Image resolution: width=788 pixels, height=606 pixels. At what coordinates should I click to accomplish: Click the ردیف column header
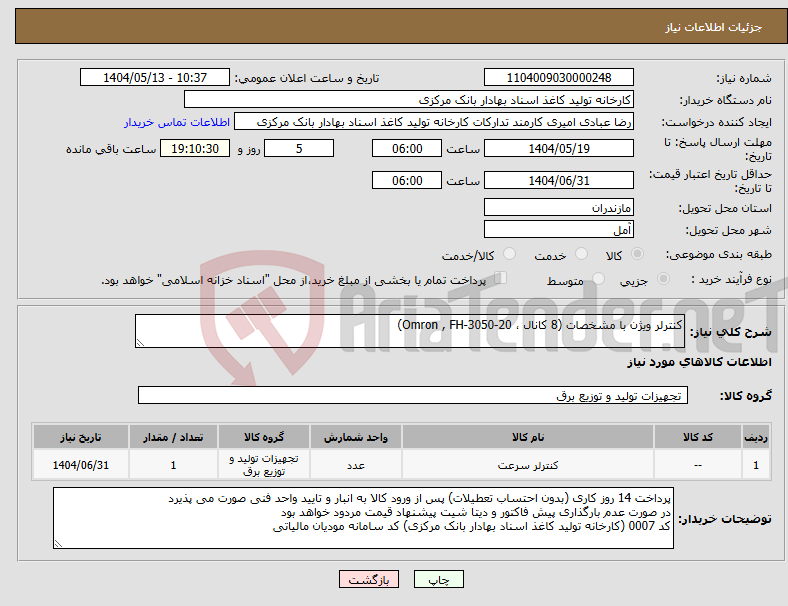click(755, 437)
